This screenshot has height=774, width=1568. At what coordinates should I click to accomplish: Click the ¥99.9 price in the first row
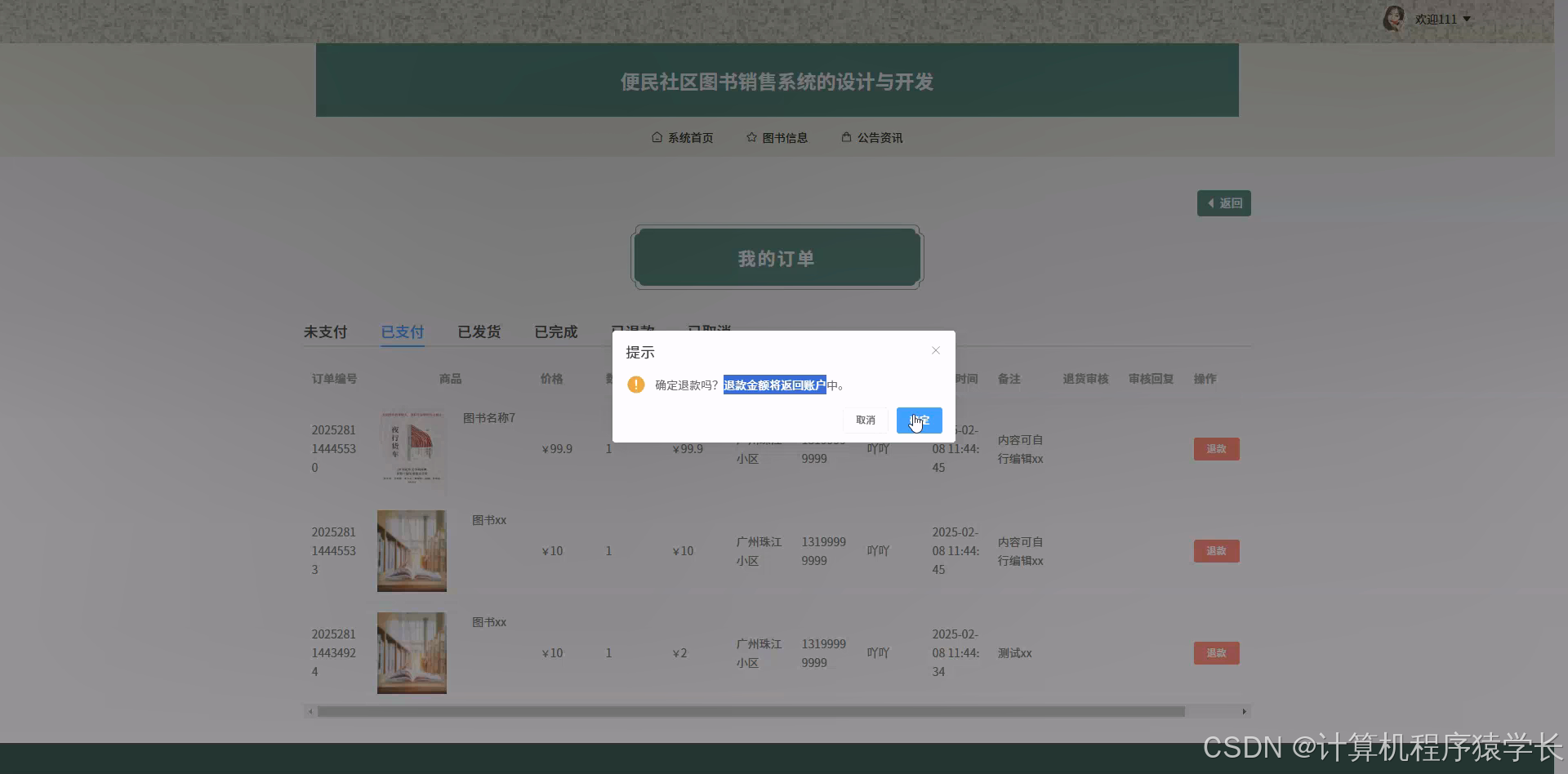(x=557, y=449)
